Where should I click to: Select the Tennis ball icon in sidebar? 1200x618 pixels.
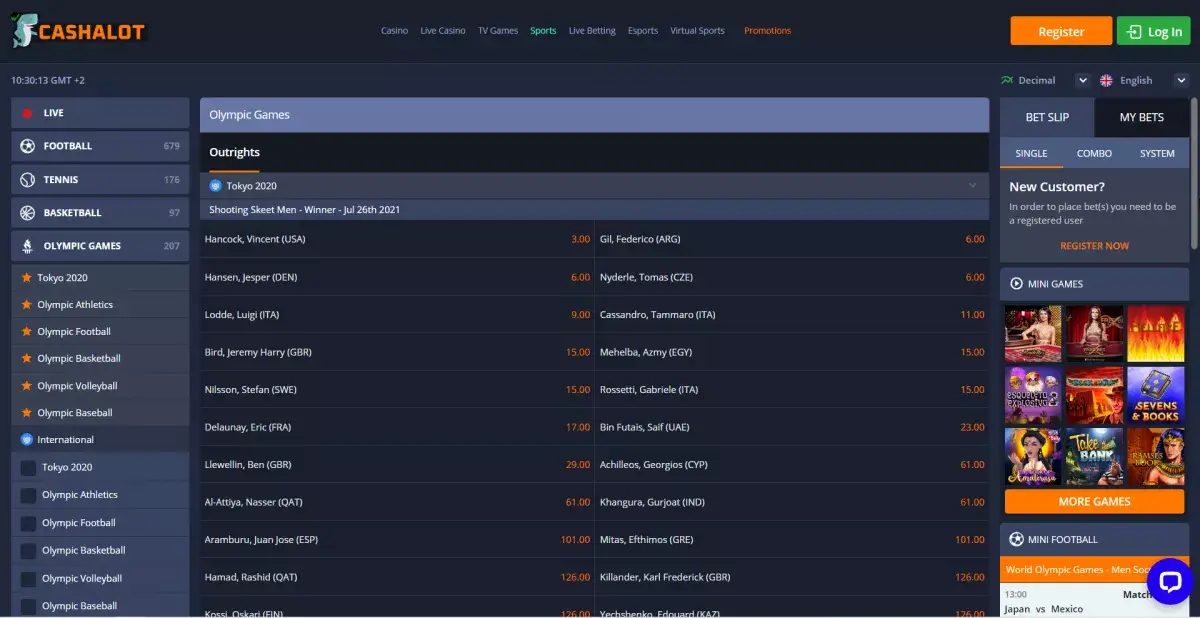tap(27, 180)
